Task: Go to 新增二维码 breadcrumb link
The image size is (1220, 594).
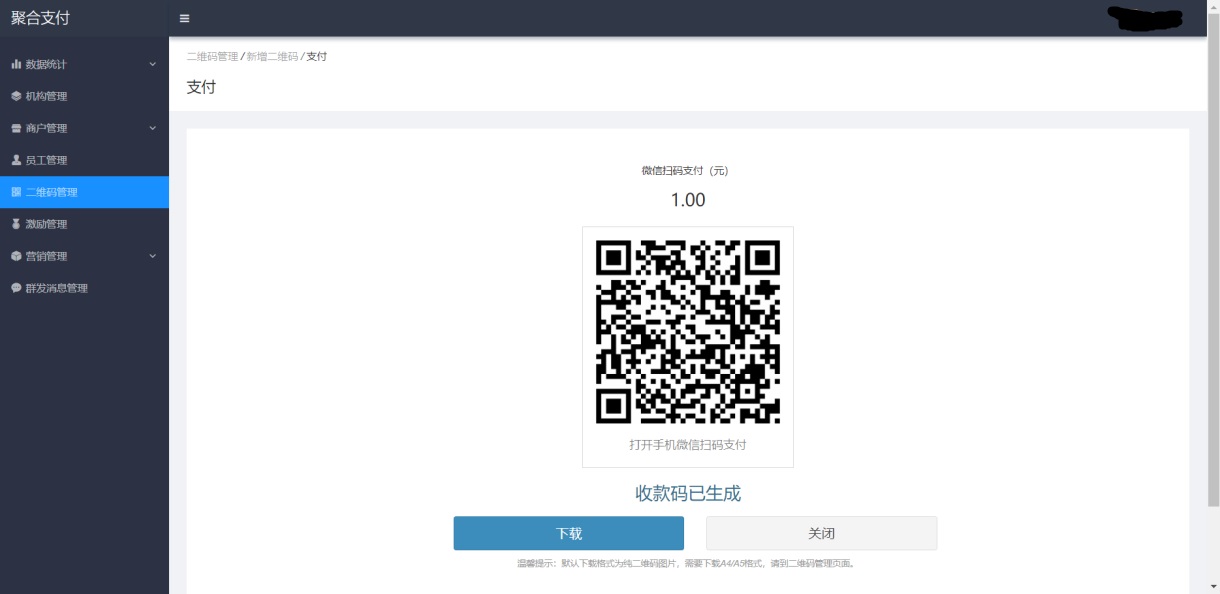Action: [x=272, y=57]
